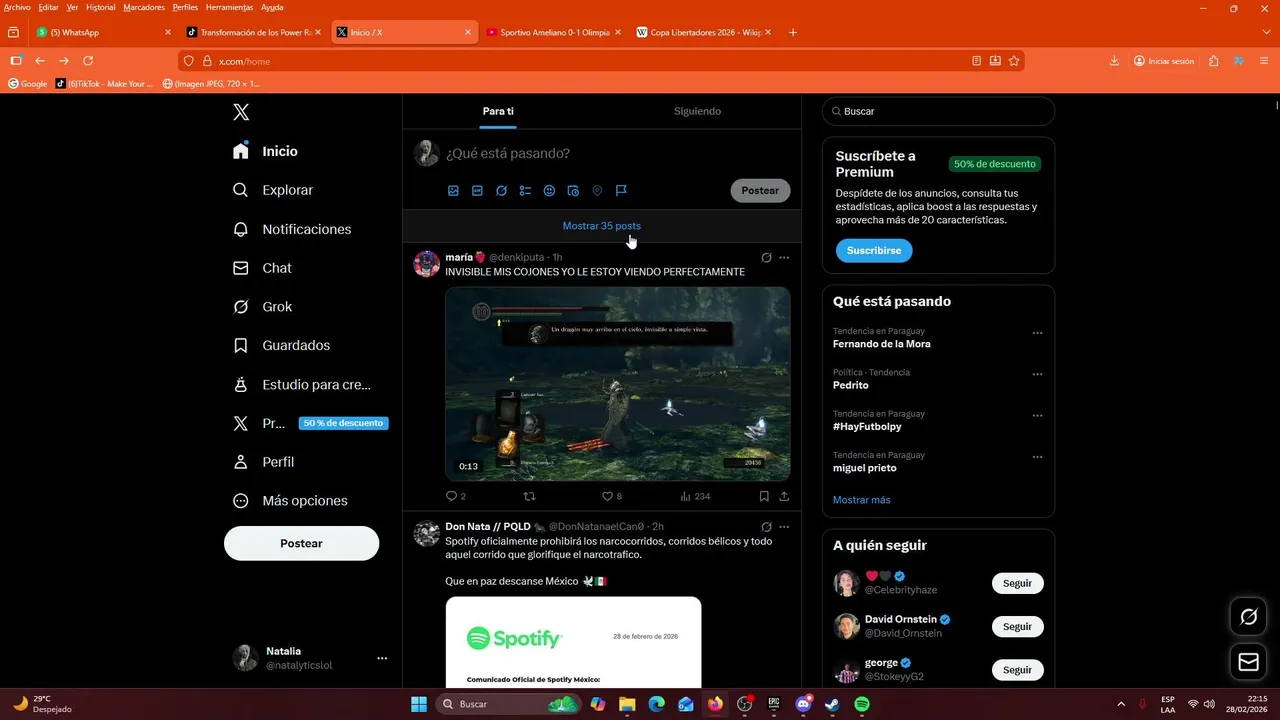This screenshot has height=720, width=1280.
Task: Follow @Celebrityhaze account
Action: (1017, 583)
